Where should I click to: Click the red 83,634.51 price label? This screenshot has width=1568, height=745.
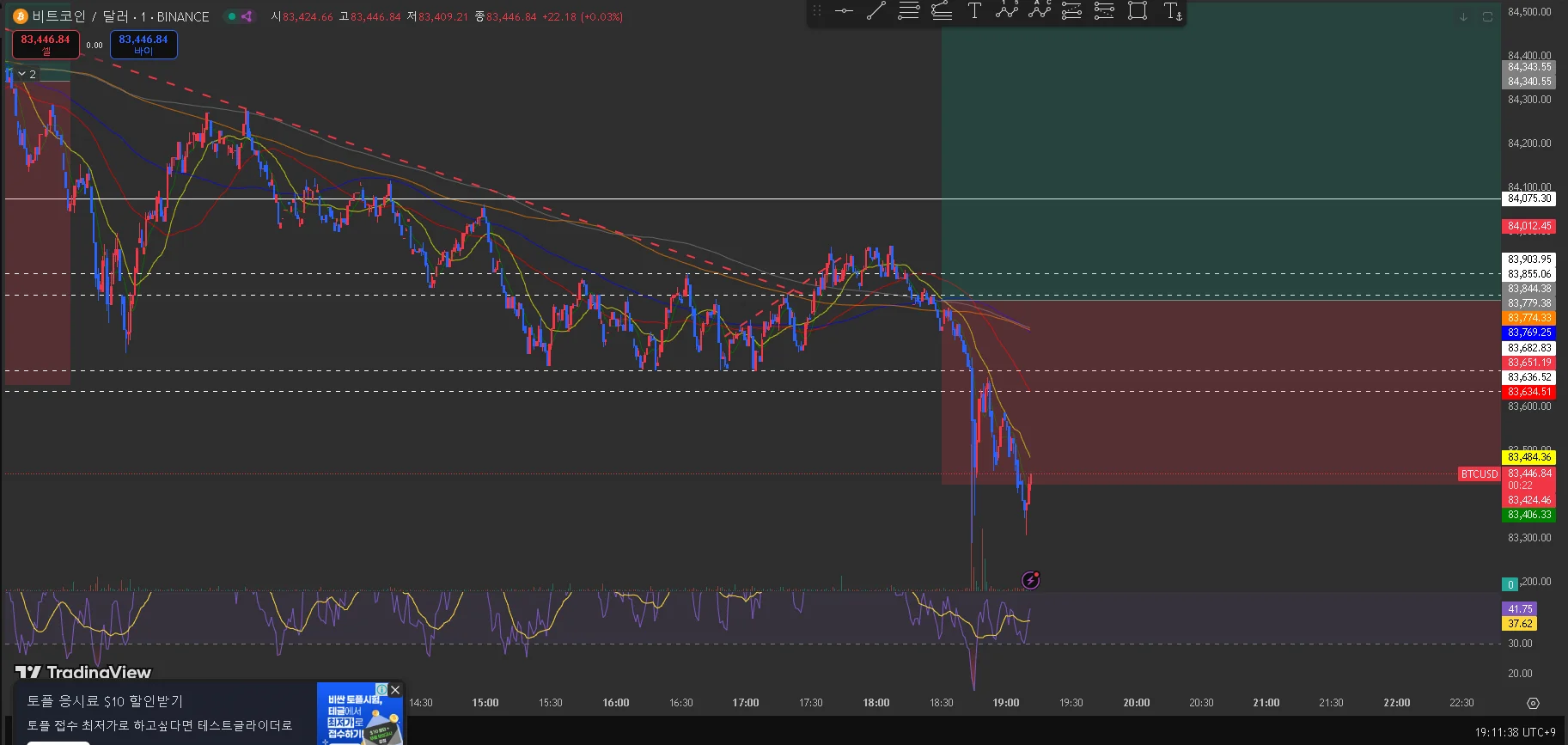coord(1529,392)
